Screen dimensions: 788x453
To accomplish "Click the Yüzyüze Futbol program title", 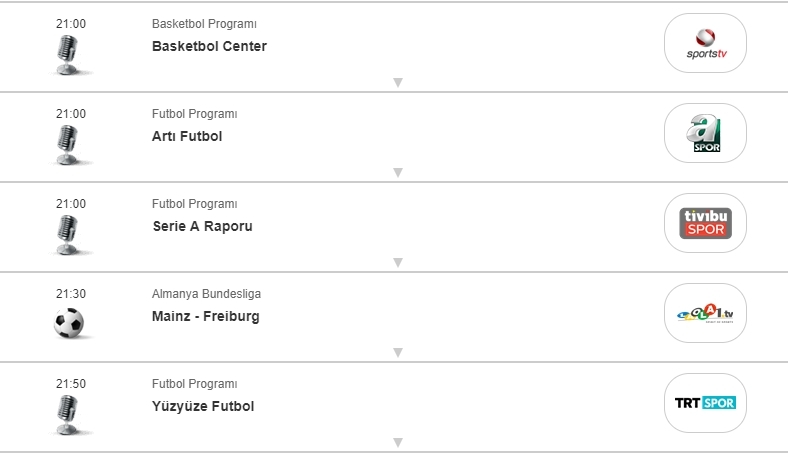I will tap(203, 406).
